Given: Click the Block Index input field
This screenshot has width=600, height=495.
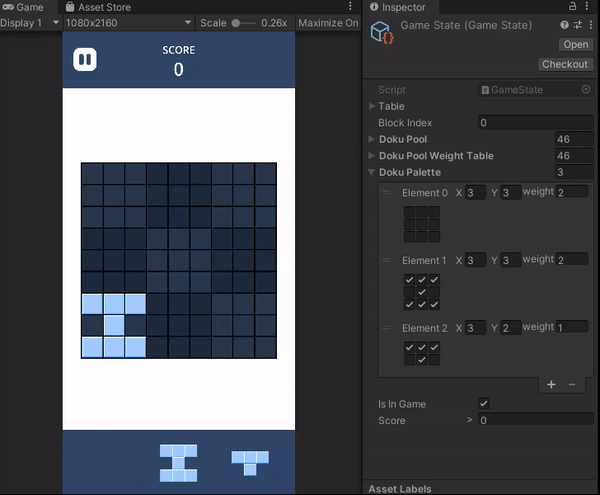Looking at the screenshot, I should (536, 122).
